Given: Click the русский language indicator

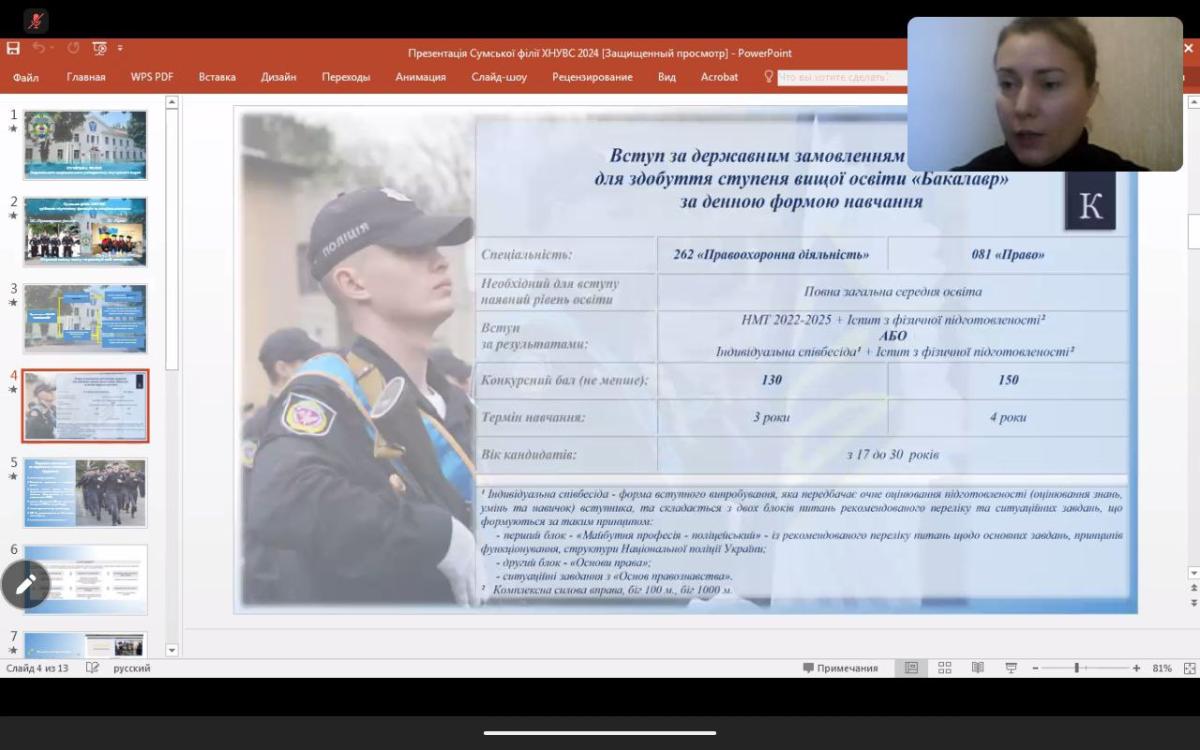Looking at the screenshot, I should click(132, 668).
